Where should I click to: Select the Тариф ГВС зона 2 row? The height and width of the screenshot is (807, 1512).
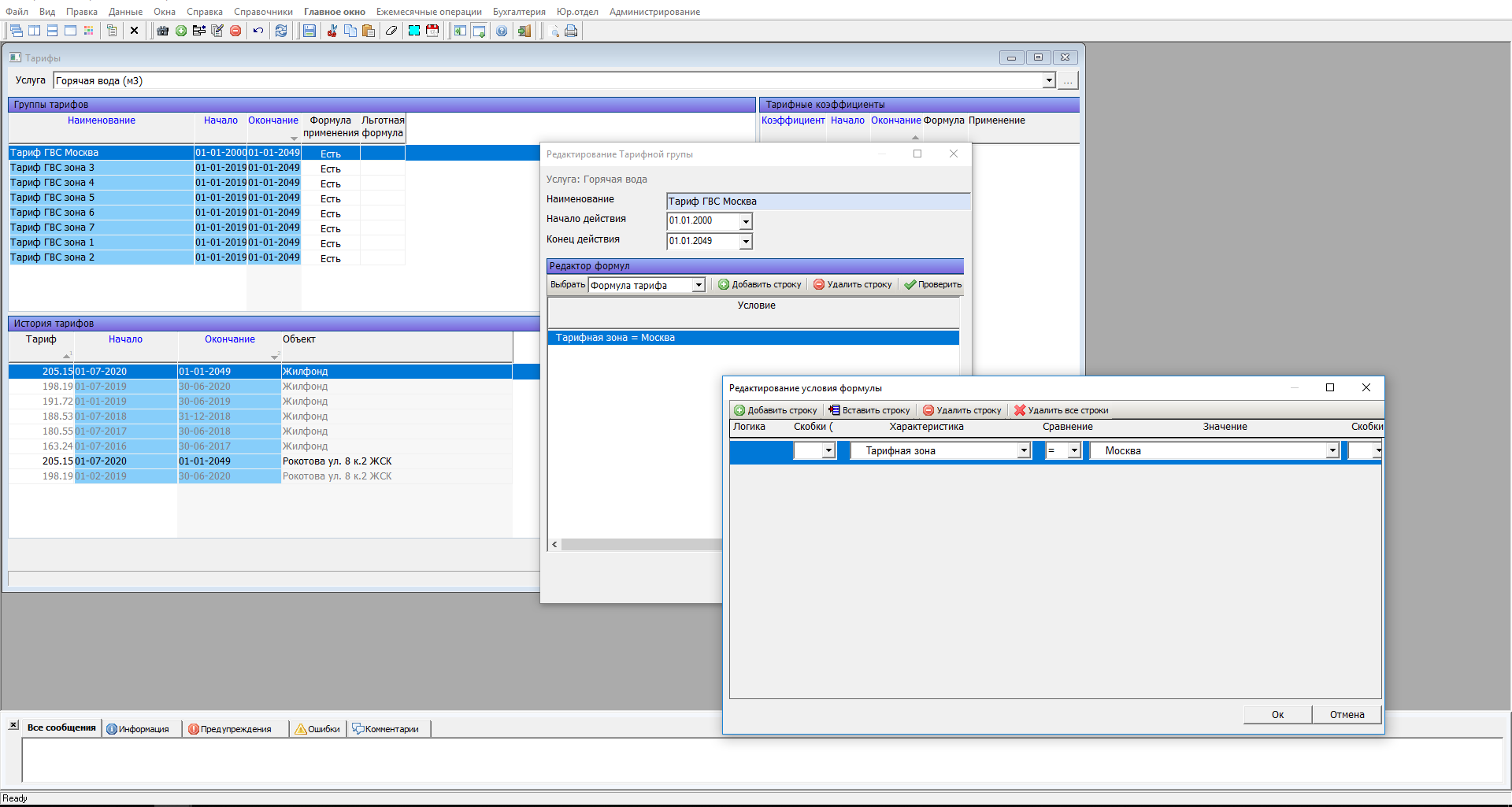(x=207, y=257)
